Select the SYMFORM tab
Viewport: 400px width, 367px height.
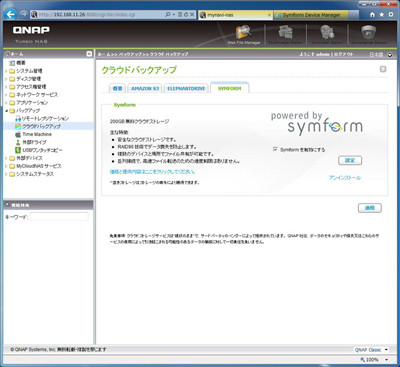click(x=229, y=88)
